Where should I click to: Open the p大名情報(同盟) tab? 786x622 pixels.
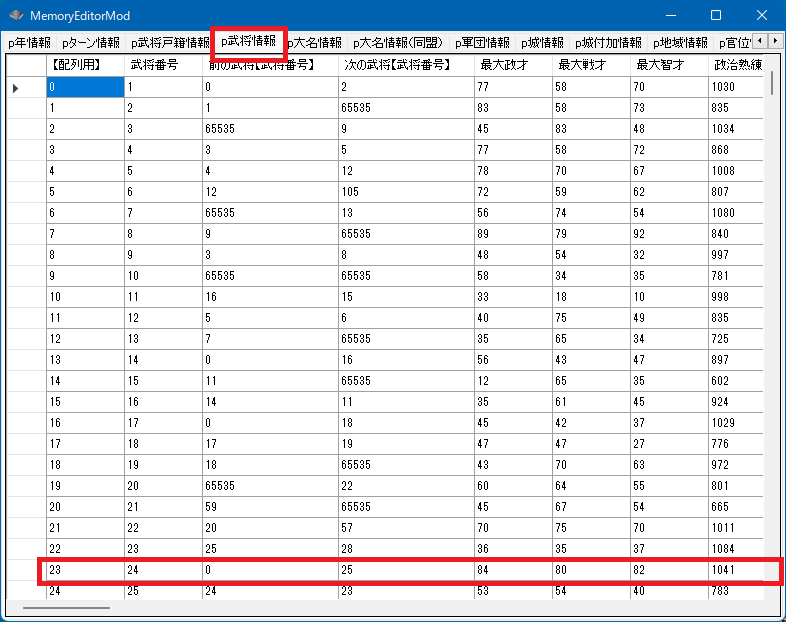coord(397,43)
